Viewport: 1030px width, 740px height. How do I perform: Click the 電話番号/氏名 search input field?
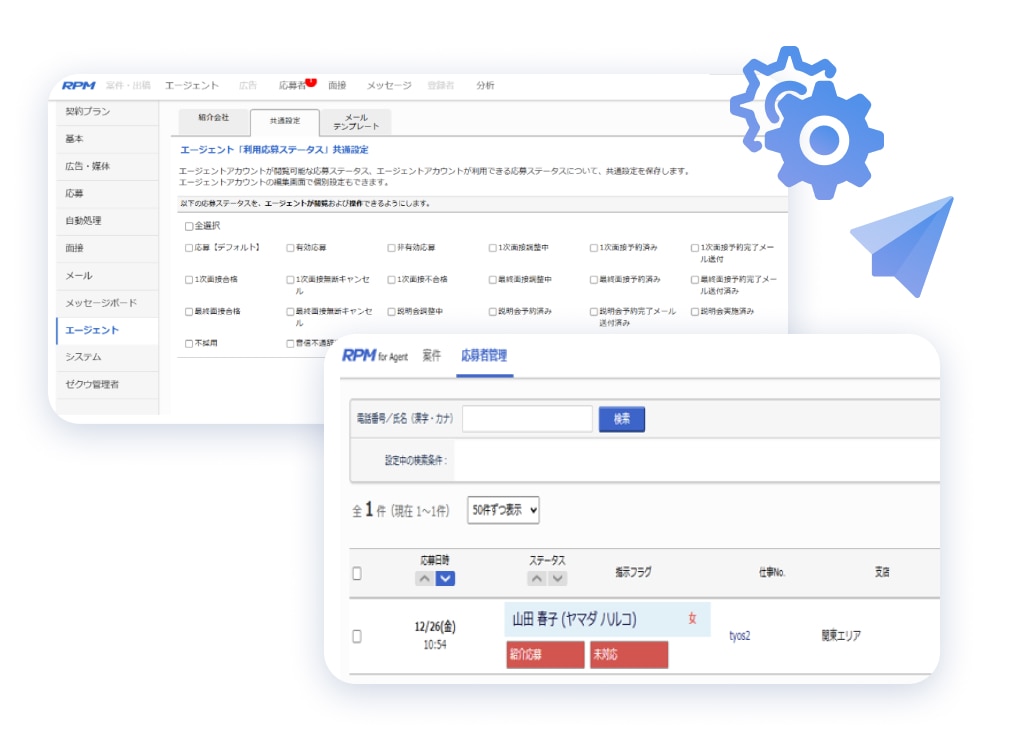(x=527, y=419)
